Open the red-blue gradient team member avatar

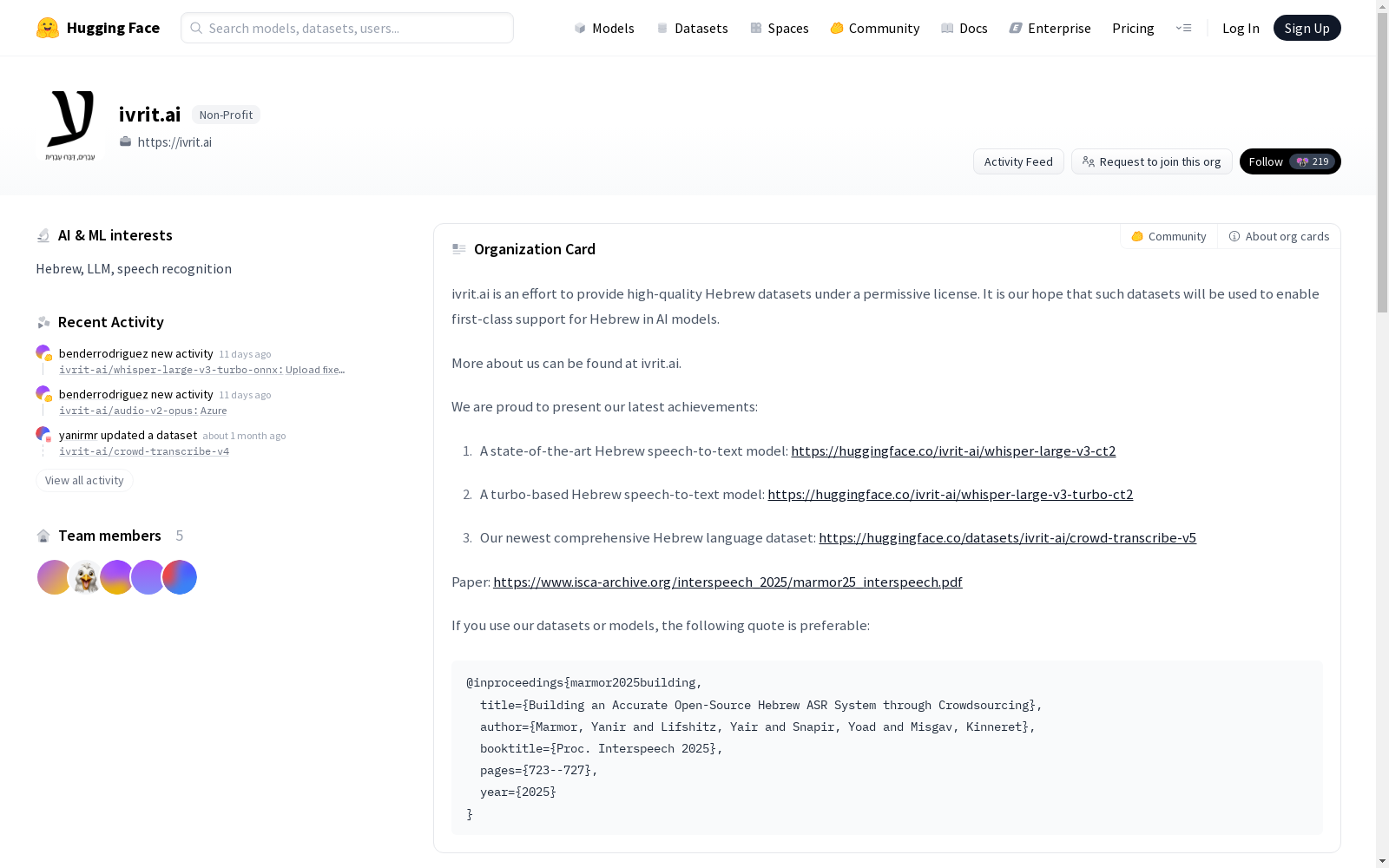coord(180,577)
